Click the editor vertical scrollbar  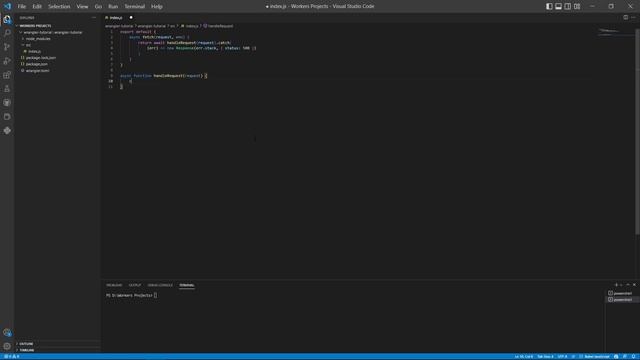point(637,131)
